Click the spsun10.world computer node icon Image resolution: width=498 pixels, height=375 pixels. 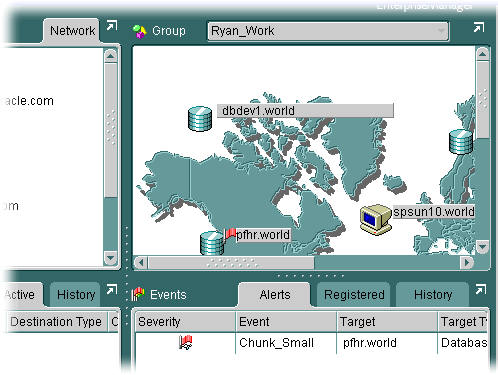[x=375, y=220]
